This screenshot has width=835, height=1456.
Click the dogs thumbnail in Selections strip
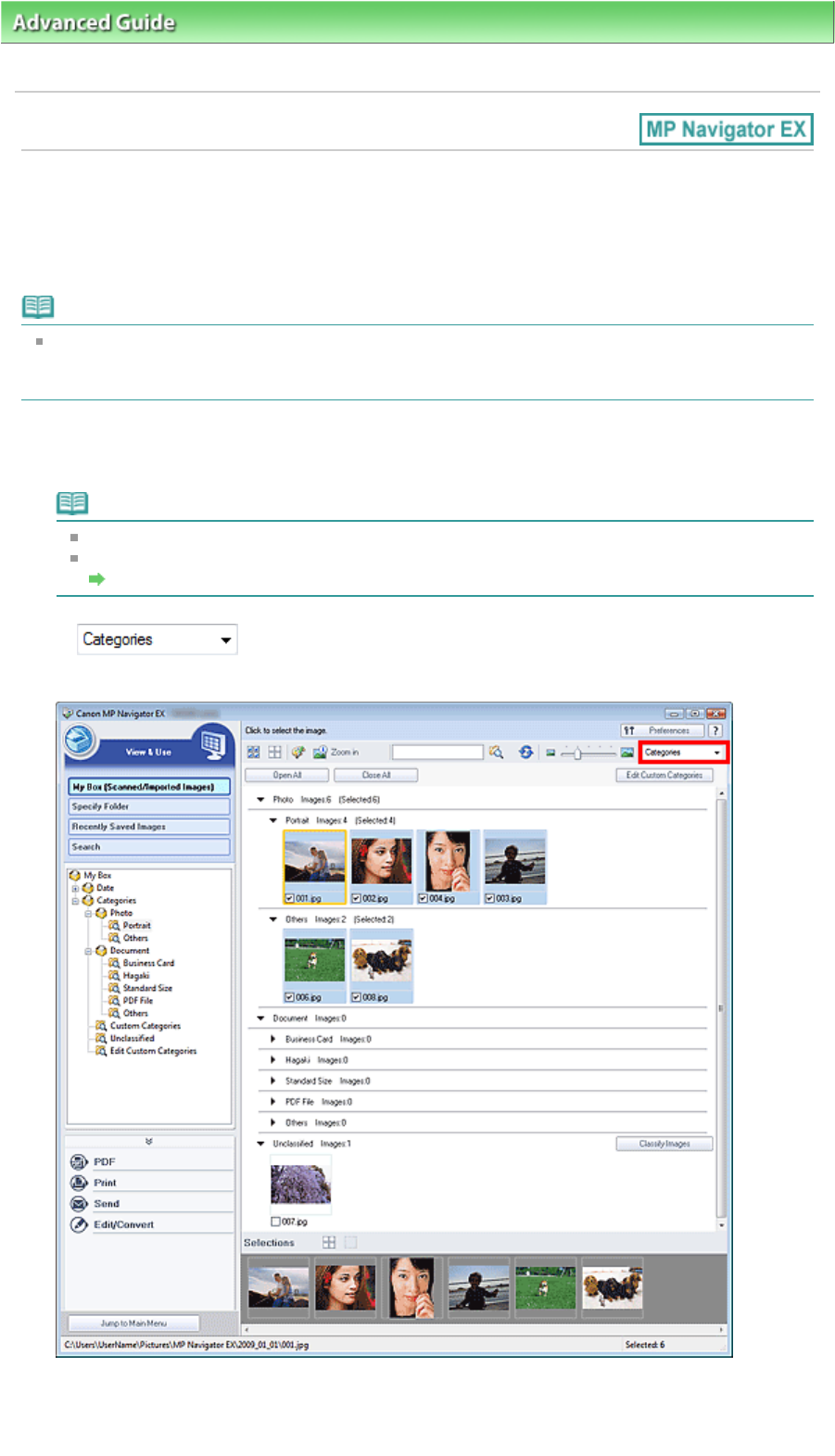(x=612, y=1287)
